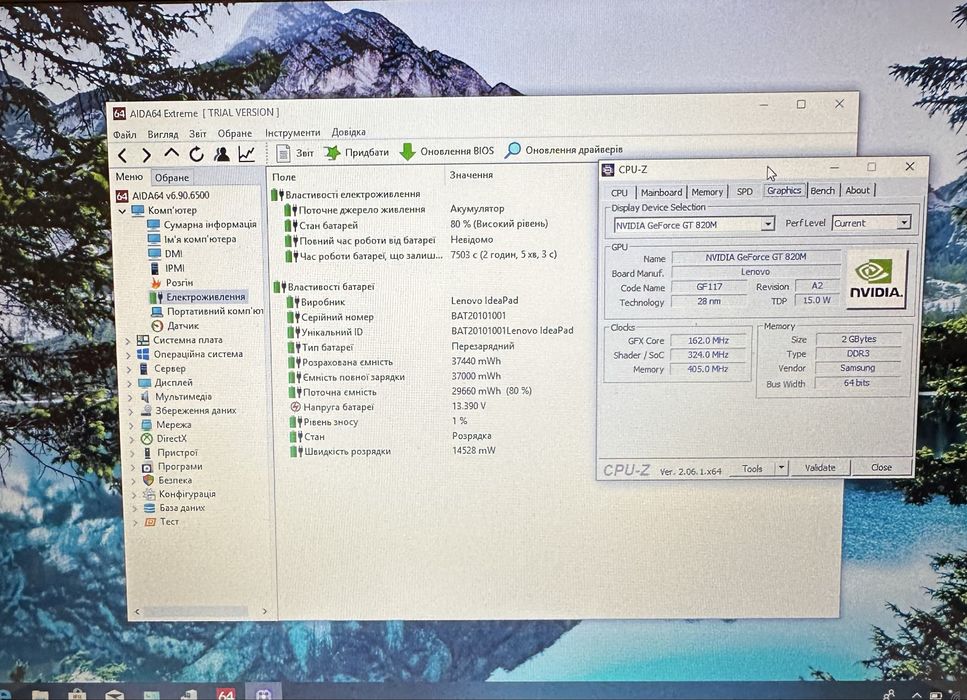Screen dimensions: 967x700
Task: Expand the Дисплей tree node
Action: coord(130,383)
